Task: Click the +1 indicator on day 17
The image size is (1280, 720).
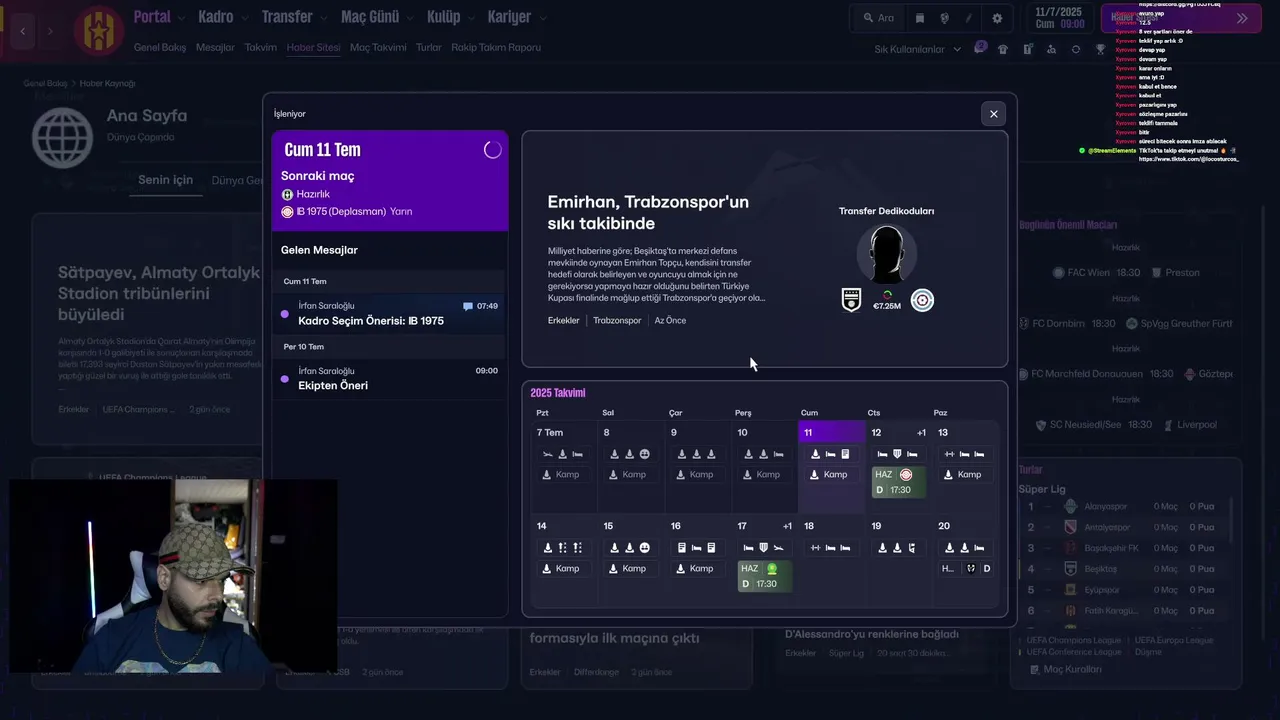Action: [787, 527]
